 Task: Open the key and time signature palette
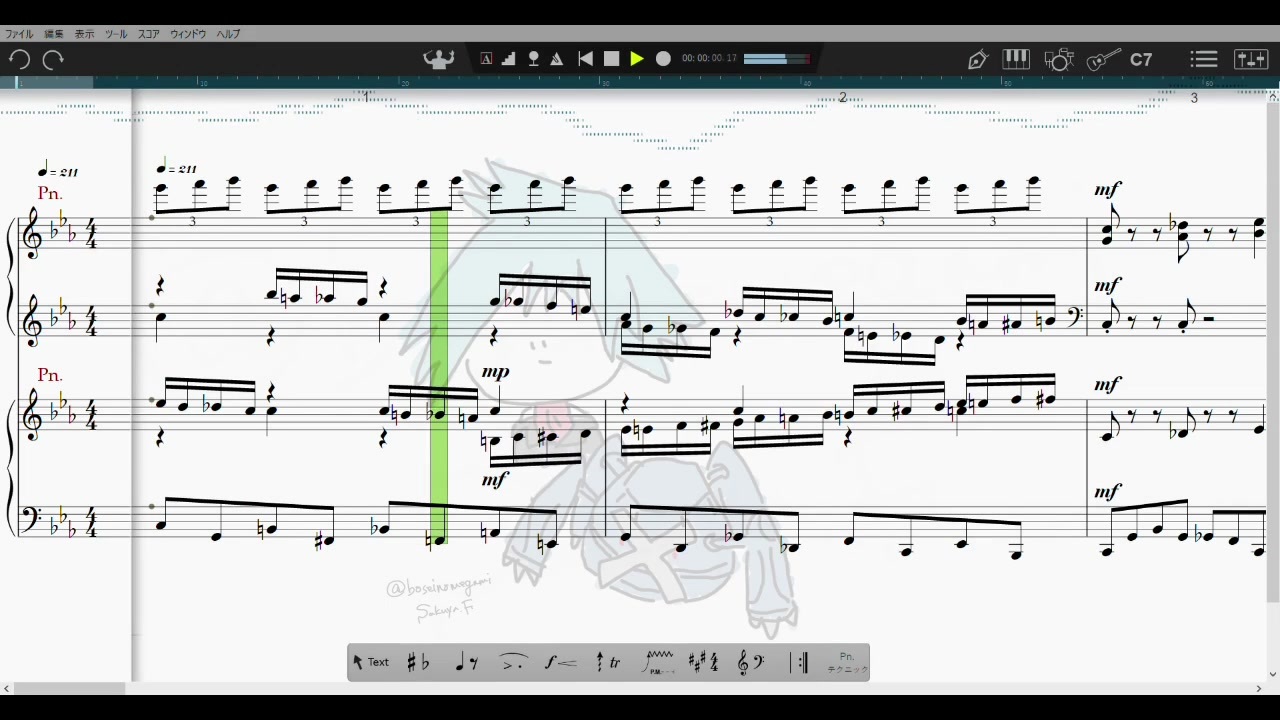pyautogui.click(x=704, y=662)
